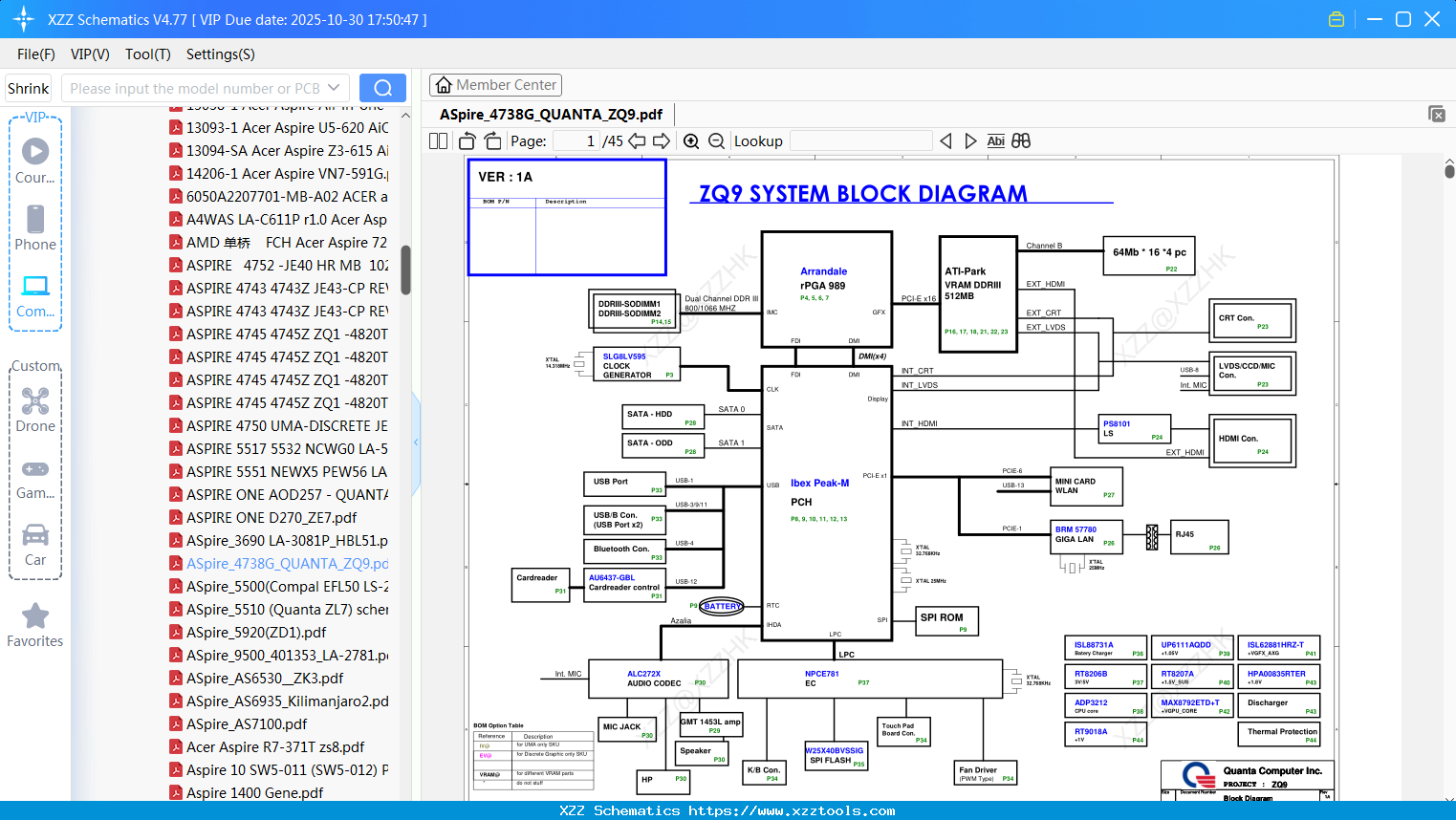1456x820 pixels.
Task: Zoom out of the schematic
Action: (x=716, y=140)
